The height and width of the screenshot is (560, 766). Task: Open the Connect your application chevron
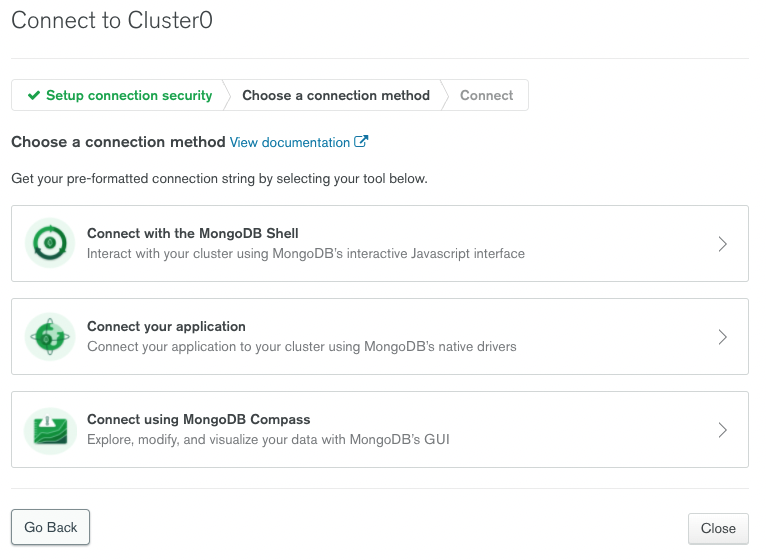coord(723,337)
